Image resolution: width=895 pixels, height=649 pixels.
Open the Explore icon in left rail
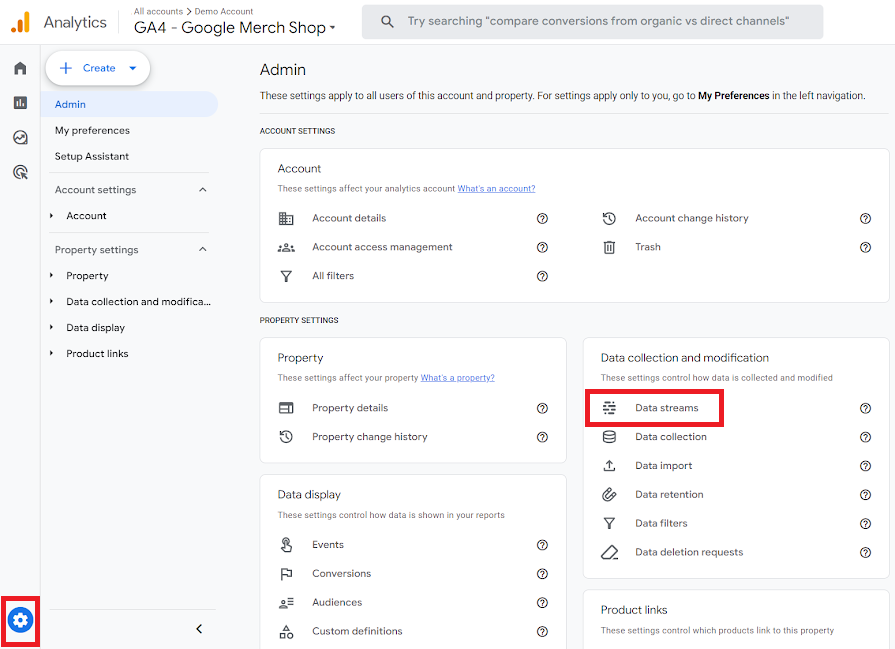pos(21,138)
